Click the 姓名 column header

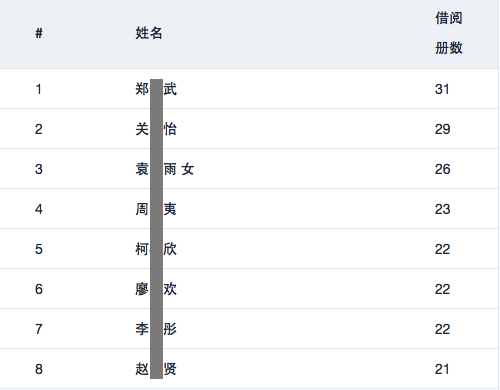(x=149, y=33)
